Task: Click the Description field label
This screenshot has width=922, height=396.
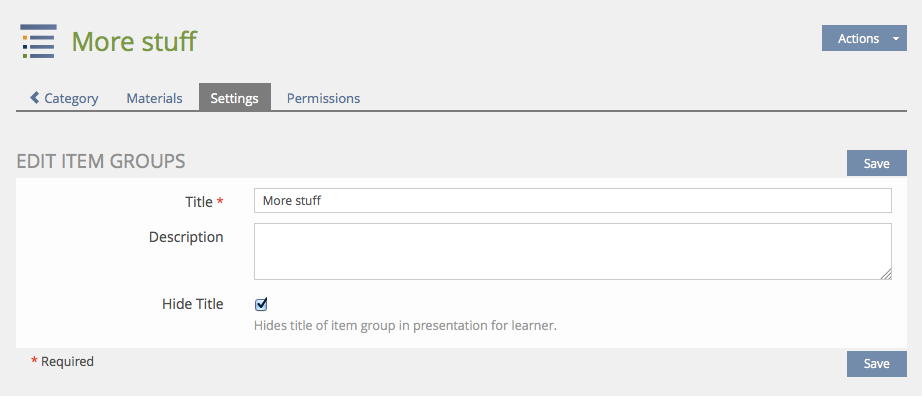Action: [x=186, y=237]
